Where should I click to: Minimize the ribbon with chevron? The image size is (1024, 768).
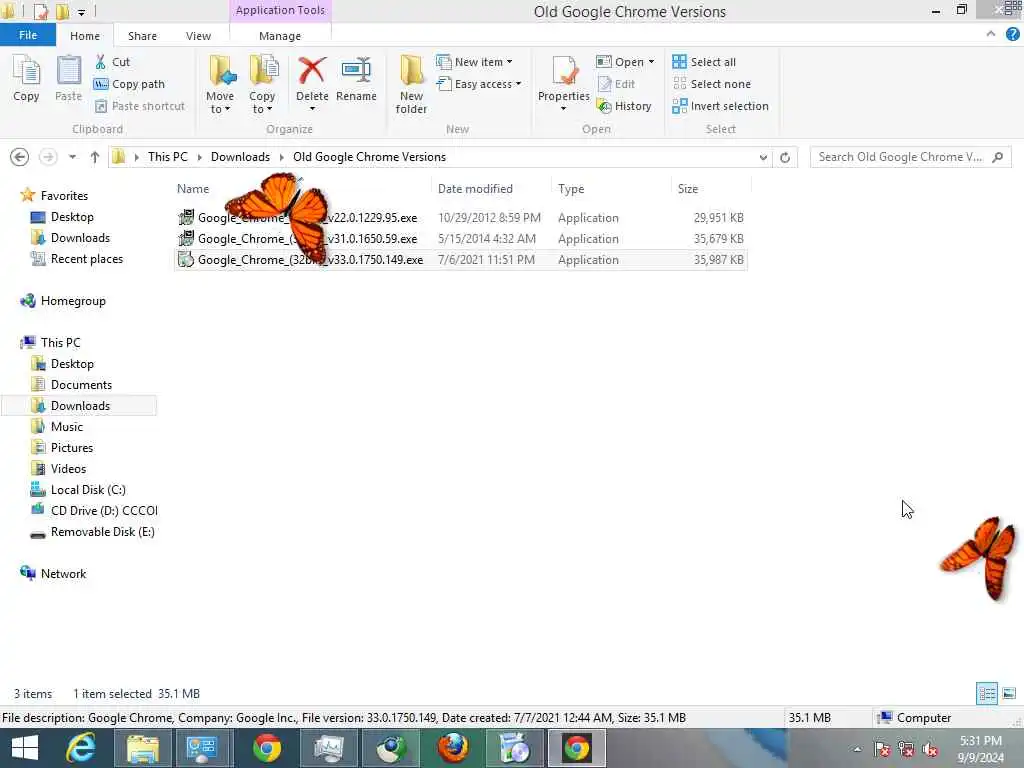coord(991,34)
